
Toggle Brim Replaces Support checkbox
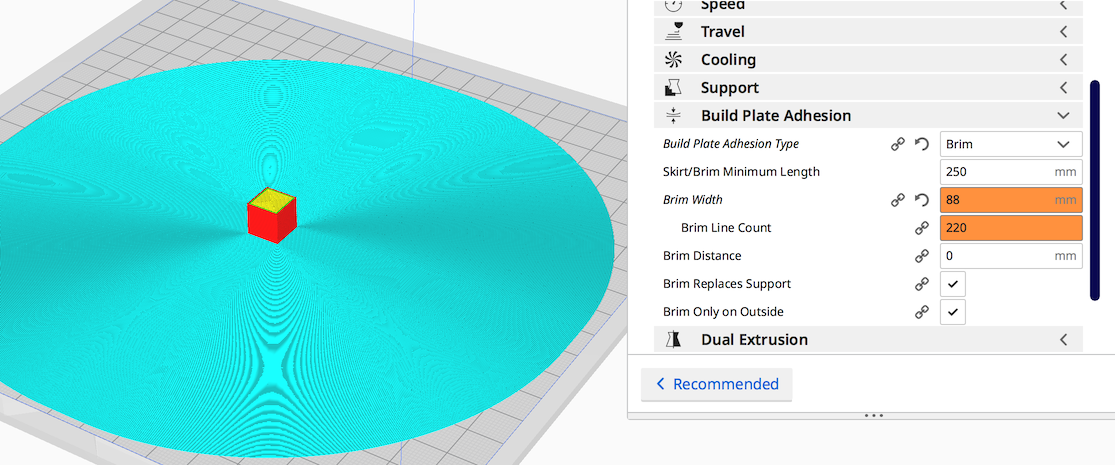point(953,284)
